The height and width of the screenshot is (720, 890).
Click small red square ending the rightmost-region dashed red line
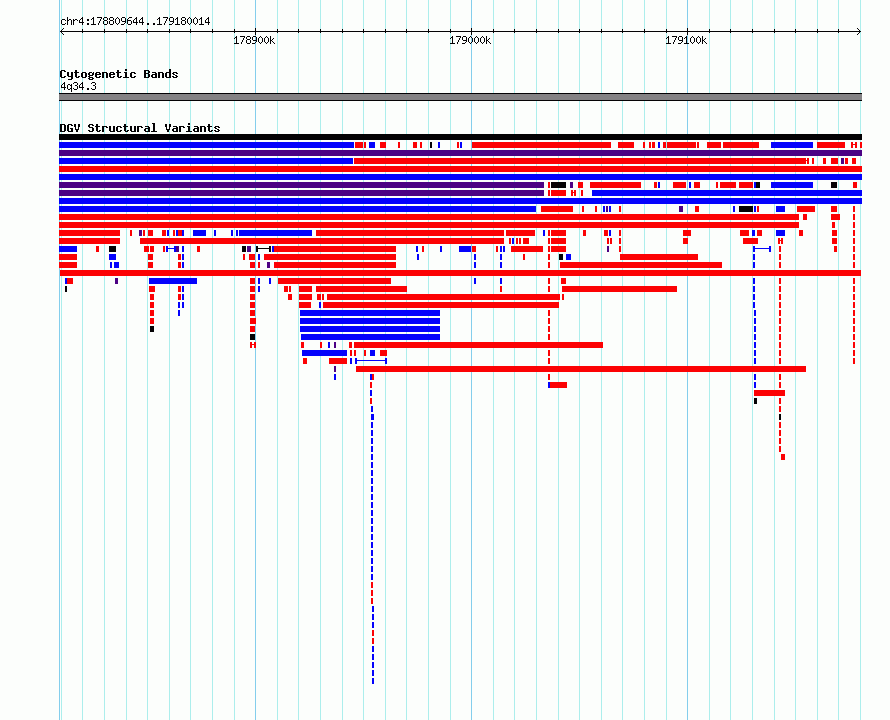click(x=783, y=457)
